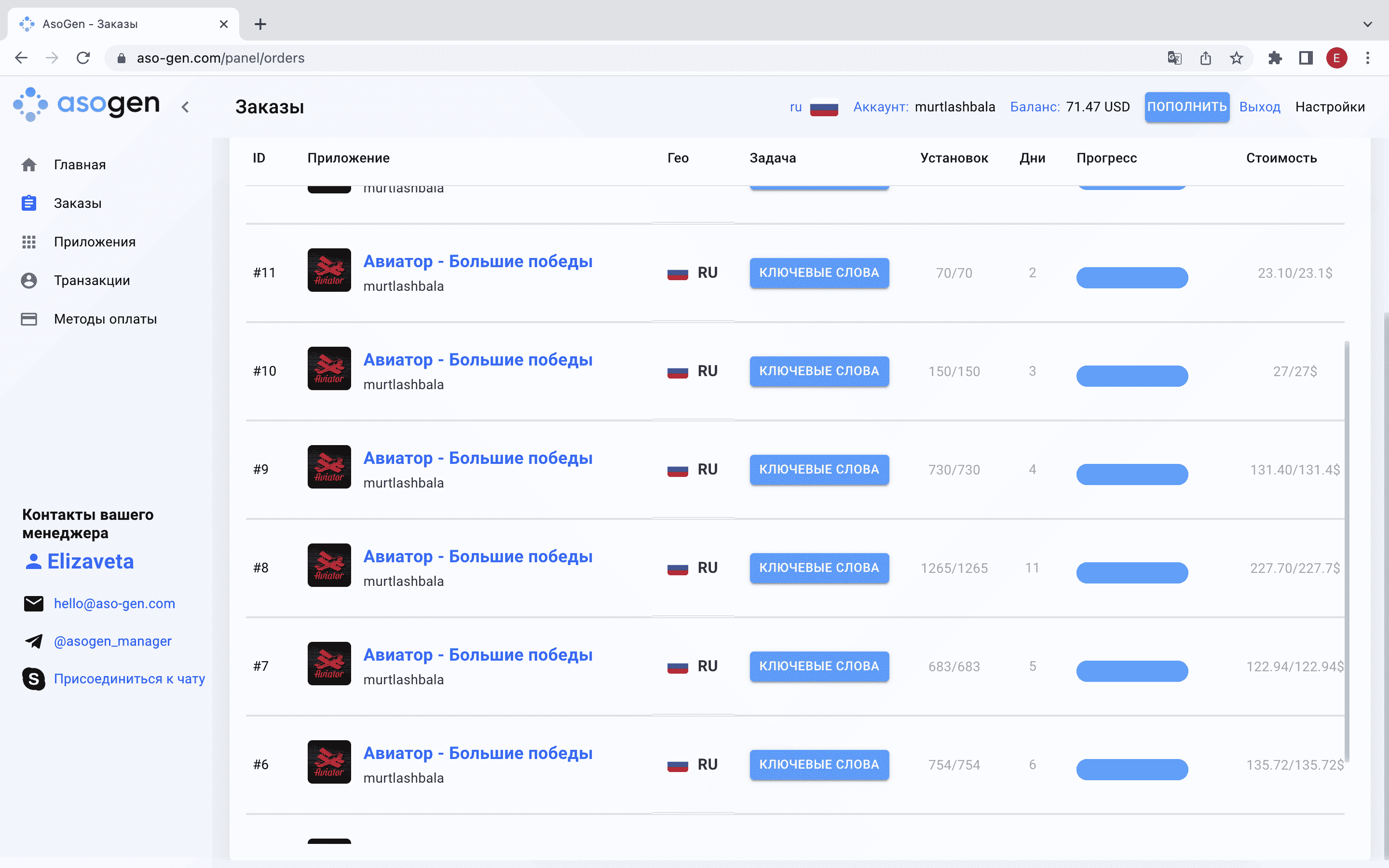Open the app link in order #11
Image resolution: width=1389 pixels, height=868 pixels.
[x=477, y=261]
